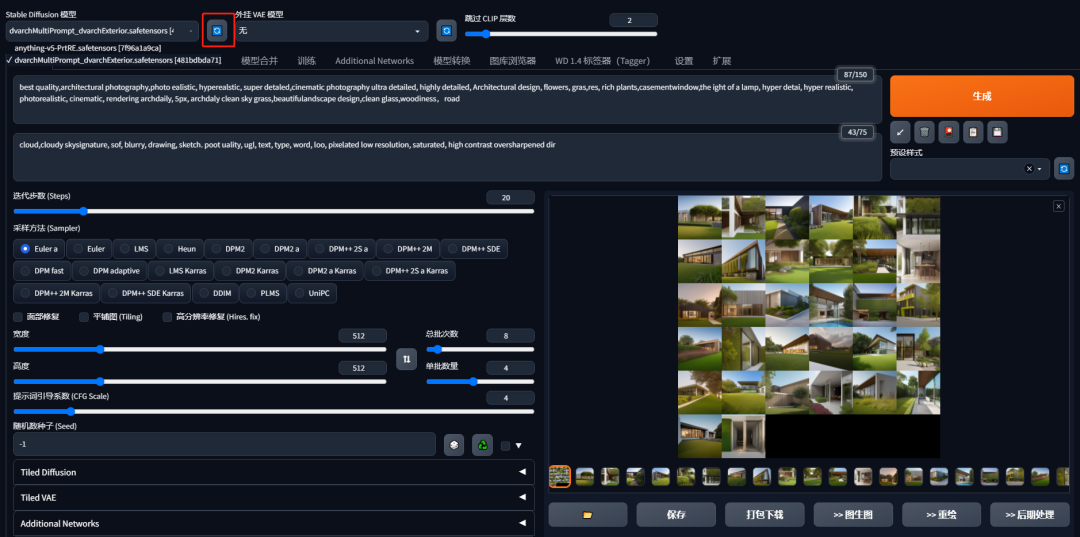
Task: Select the Euler a sampler
Action: tap(39, 249)
